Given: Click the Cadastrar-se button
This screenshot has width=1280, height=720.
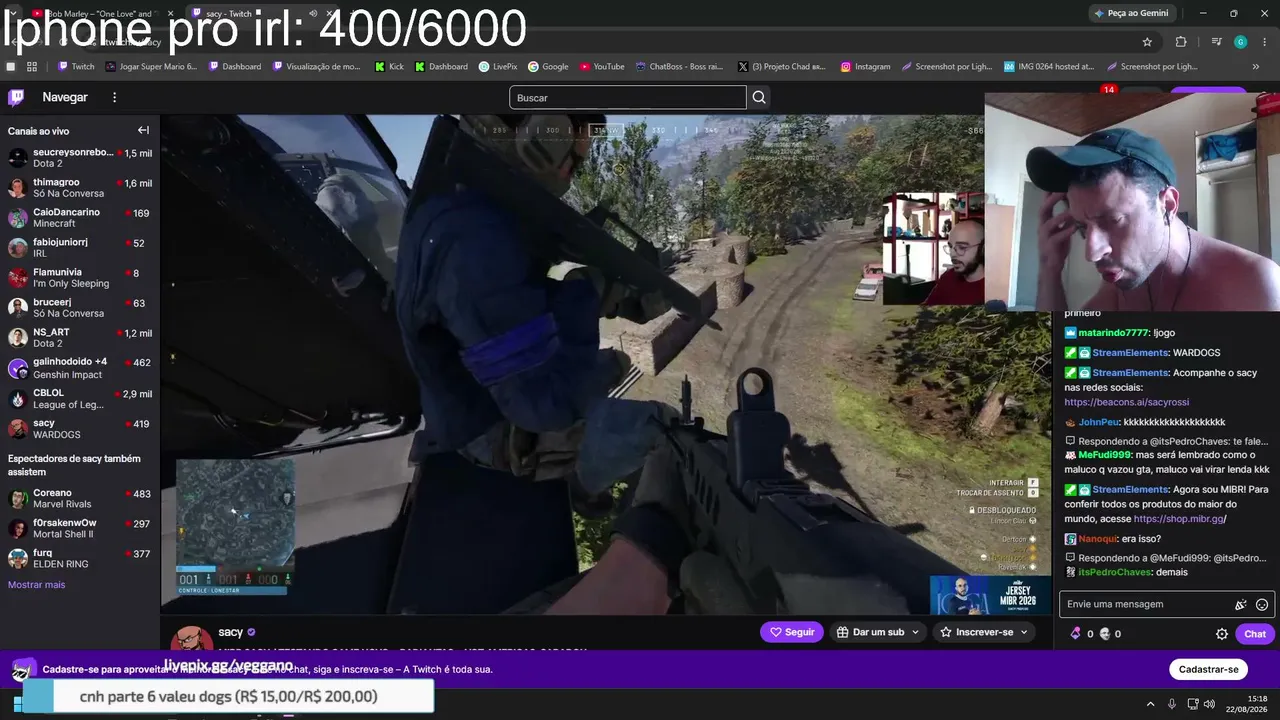Looking at the screenshot, I should tap(1208, 669).
